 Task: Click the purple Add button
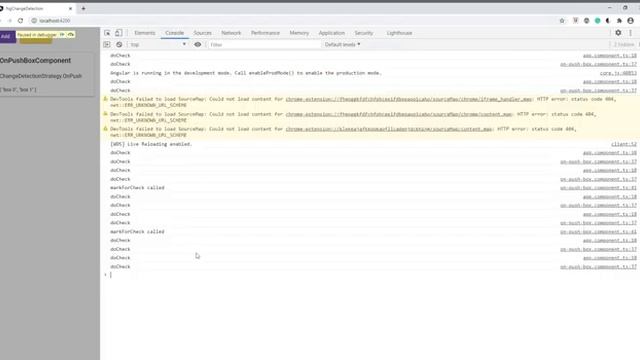pyautogui.click(x=7, y=36)
